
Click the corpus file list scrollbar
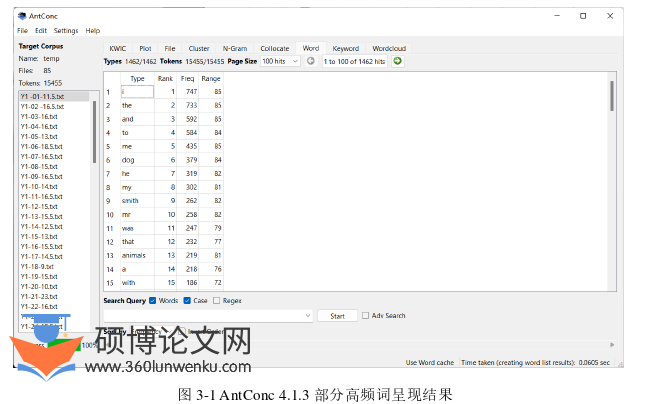pos(94,131)
